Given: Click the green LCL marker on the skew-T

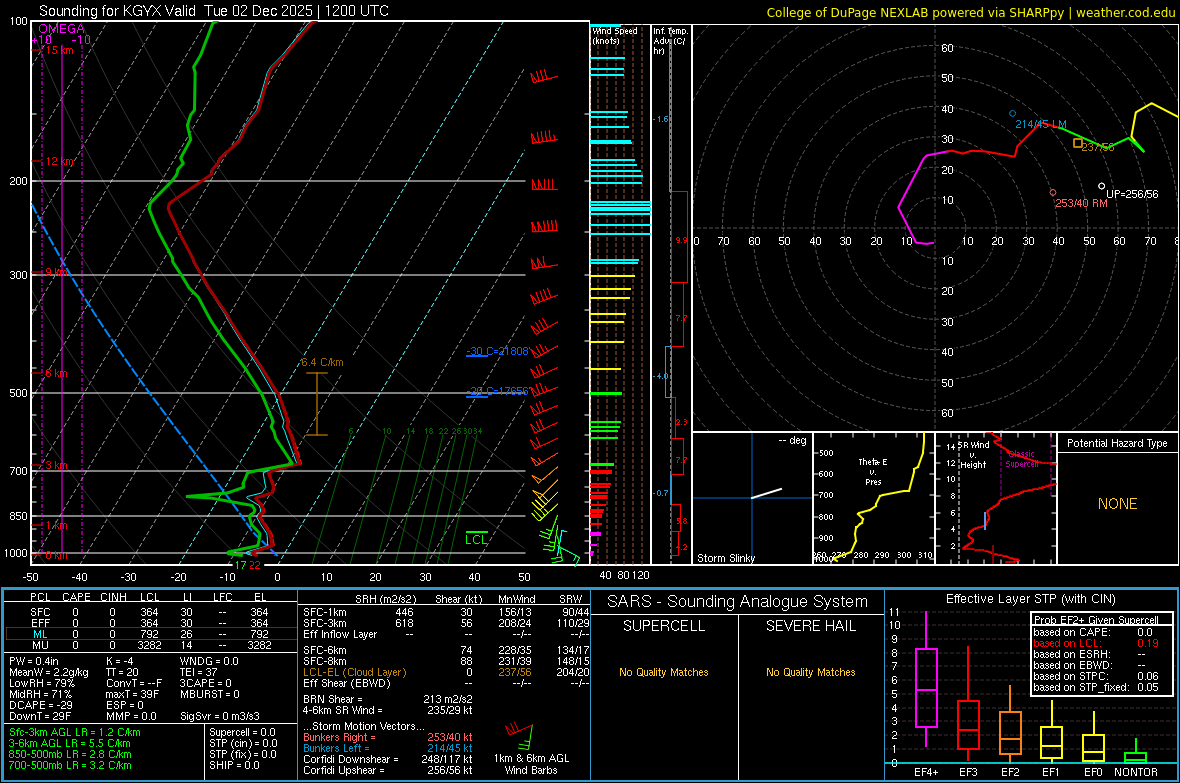Looking at the screenshot, I should click(476, 538).
